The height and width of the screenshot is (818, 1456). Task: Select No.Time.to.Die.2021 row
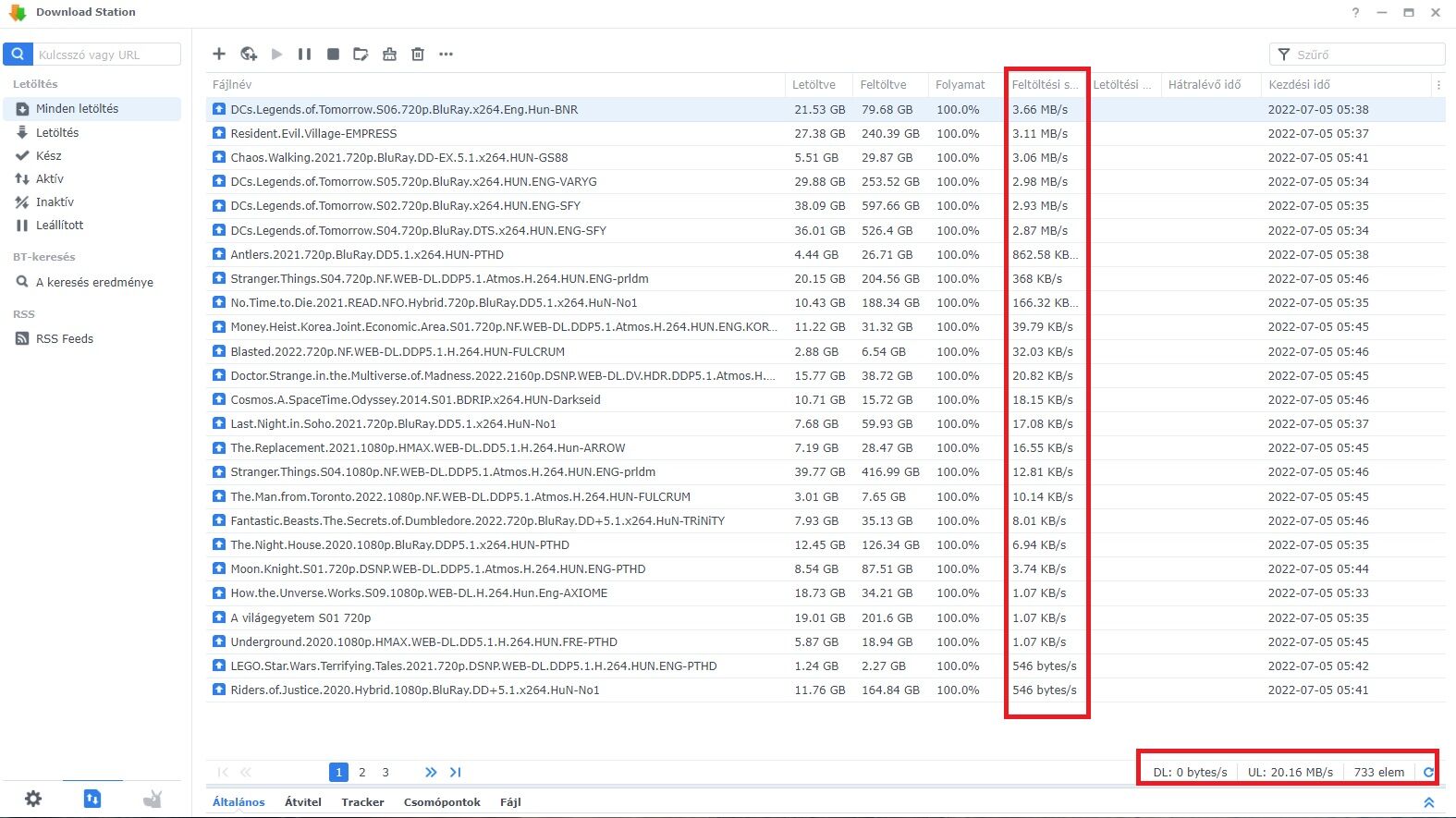coord(826,302)
